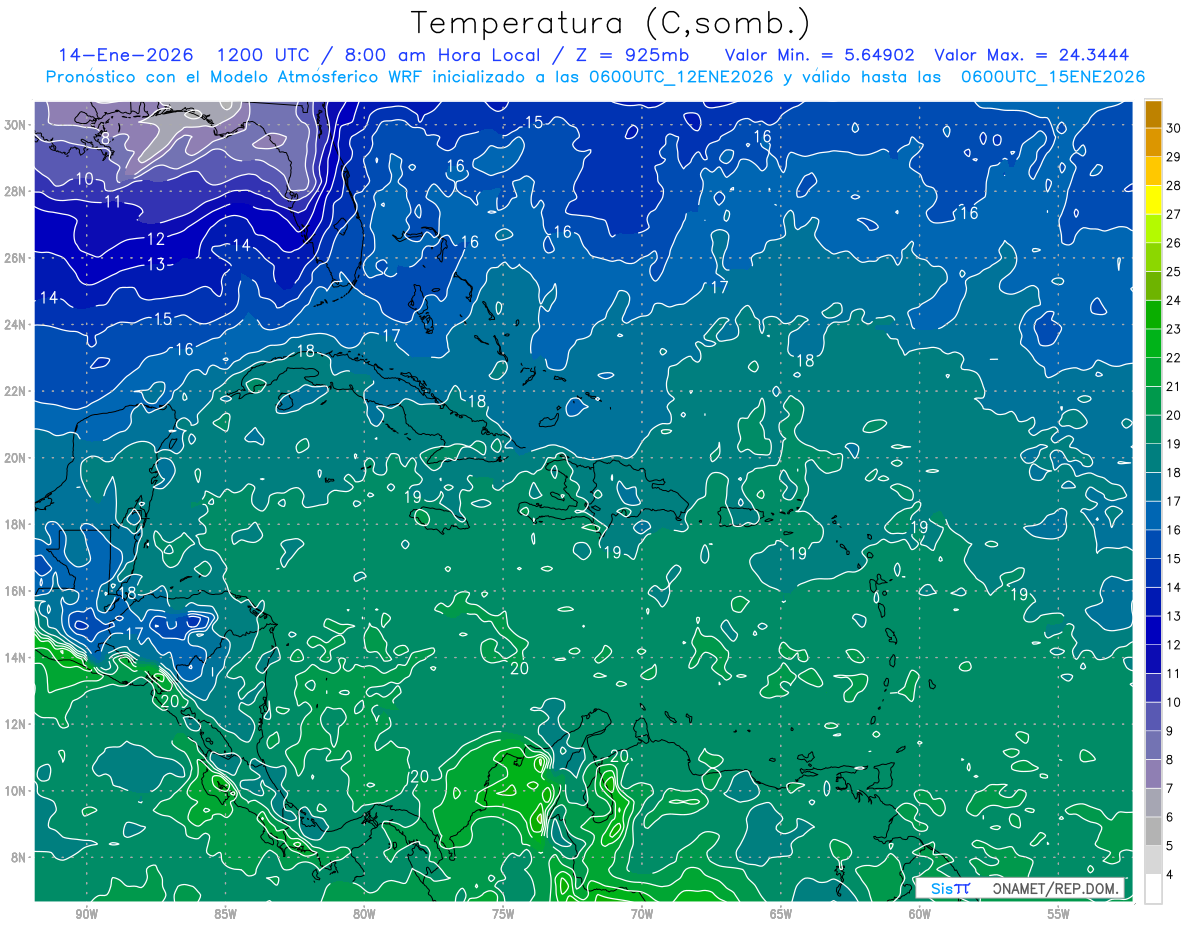Click the '12' isotherm contour label
Image resolution: width=1200 pixels, height=927 pixels.
pyautogui.click(x=156, y=239)
